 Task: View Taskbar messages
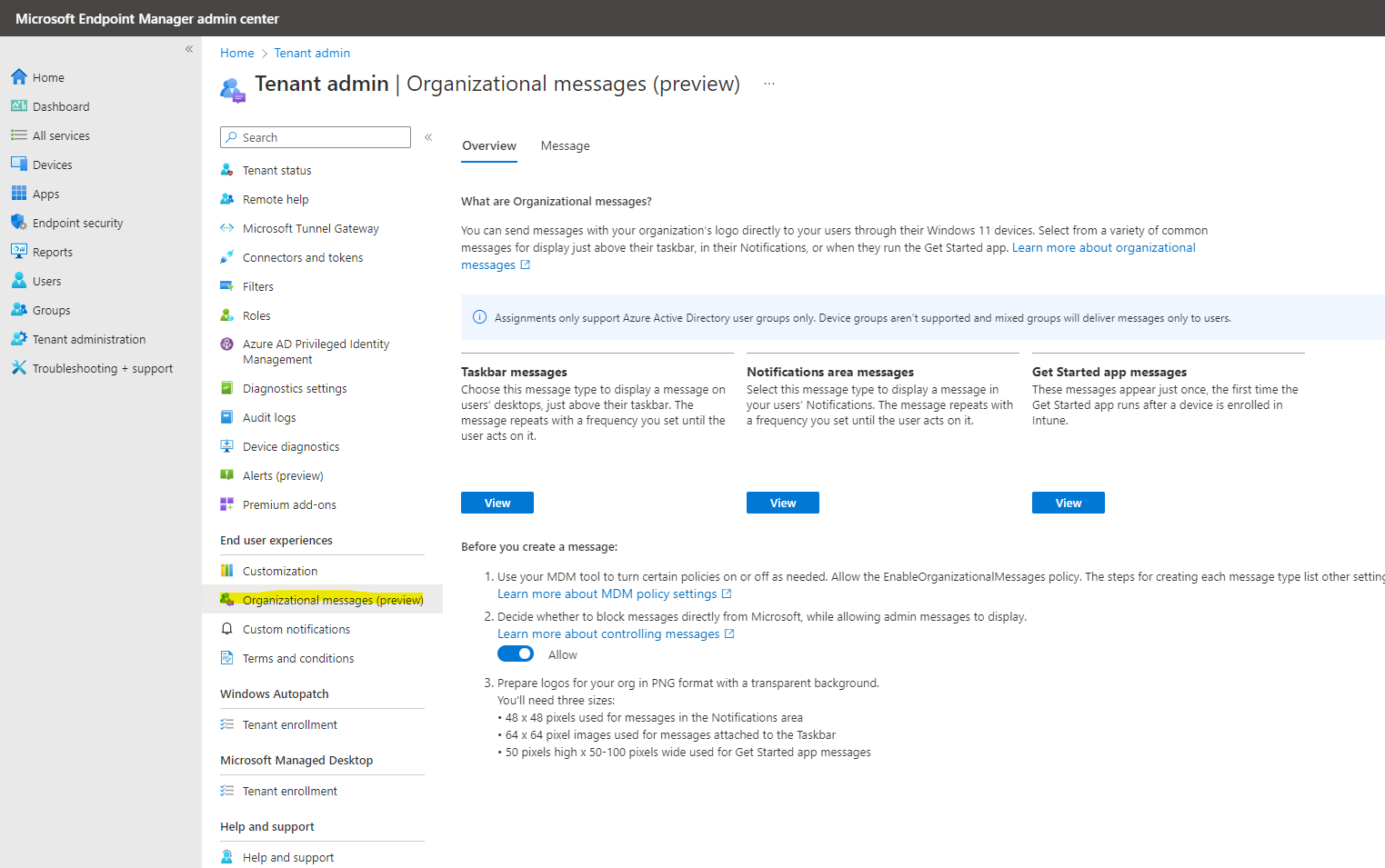click(497, 502)
